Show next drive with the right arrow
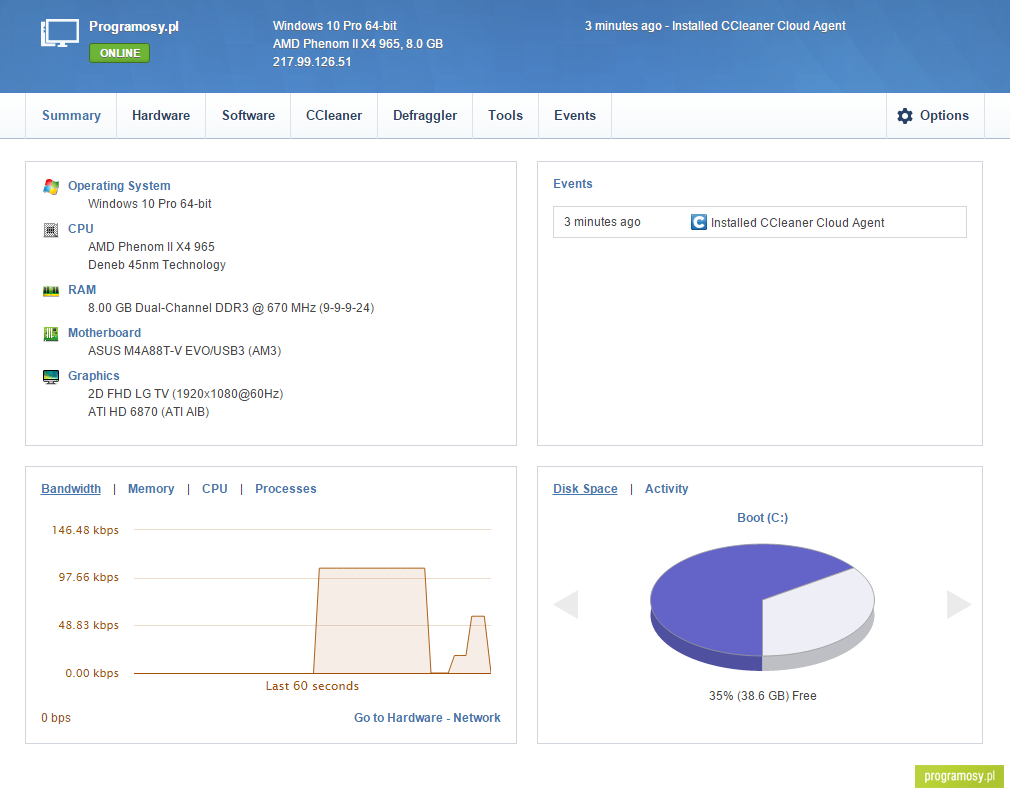 pyautogui.click(x=958, y=604)
